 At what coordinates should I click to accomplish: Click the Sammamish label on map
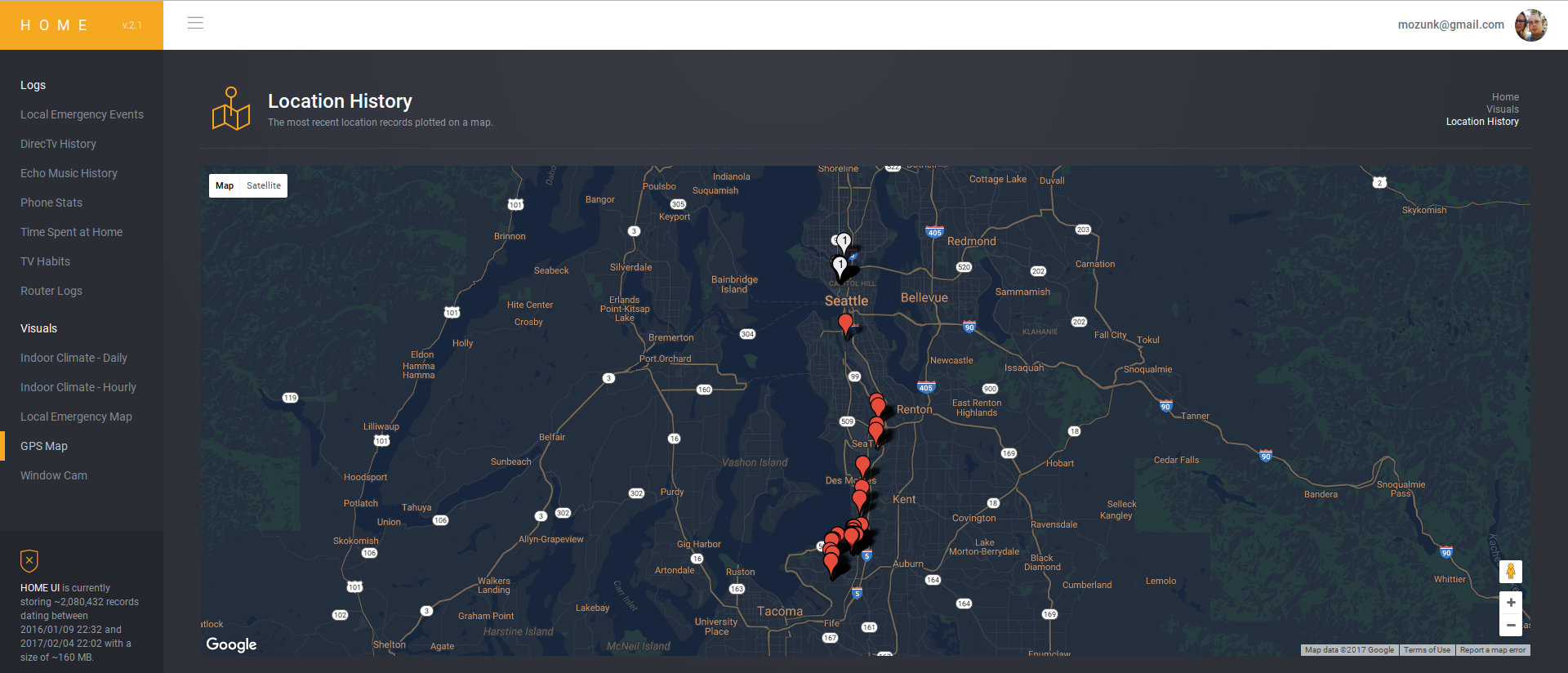[x=1022, y=292]
